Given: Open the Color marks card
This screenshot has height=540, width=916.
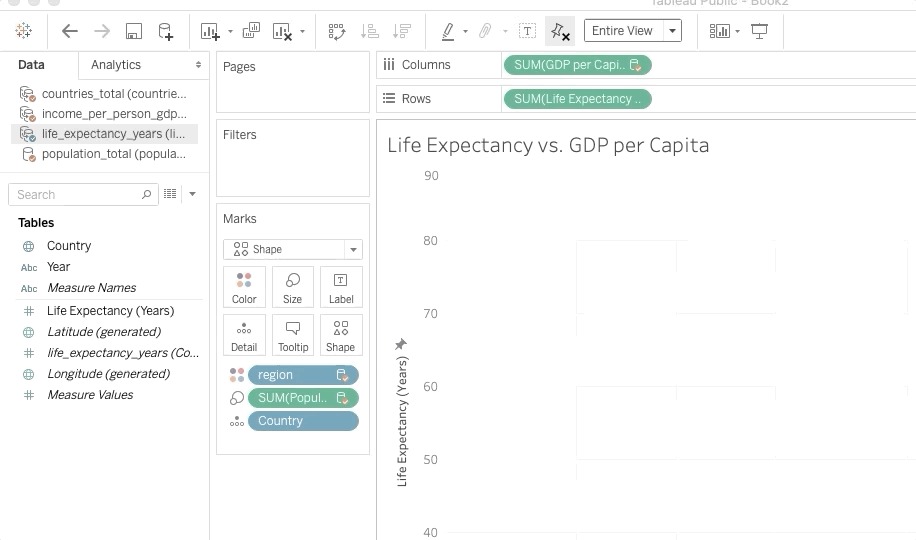Looking at the screenshot, I should click(x=244, y=287).
